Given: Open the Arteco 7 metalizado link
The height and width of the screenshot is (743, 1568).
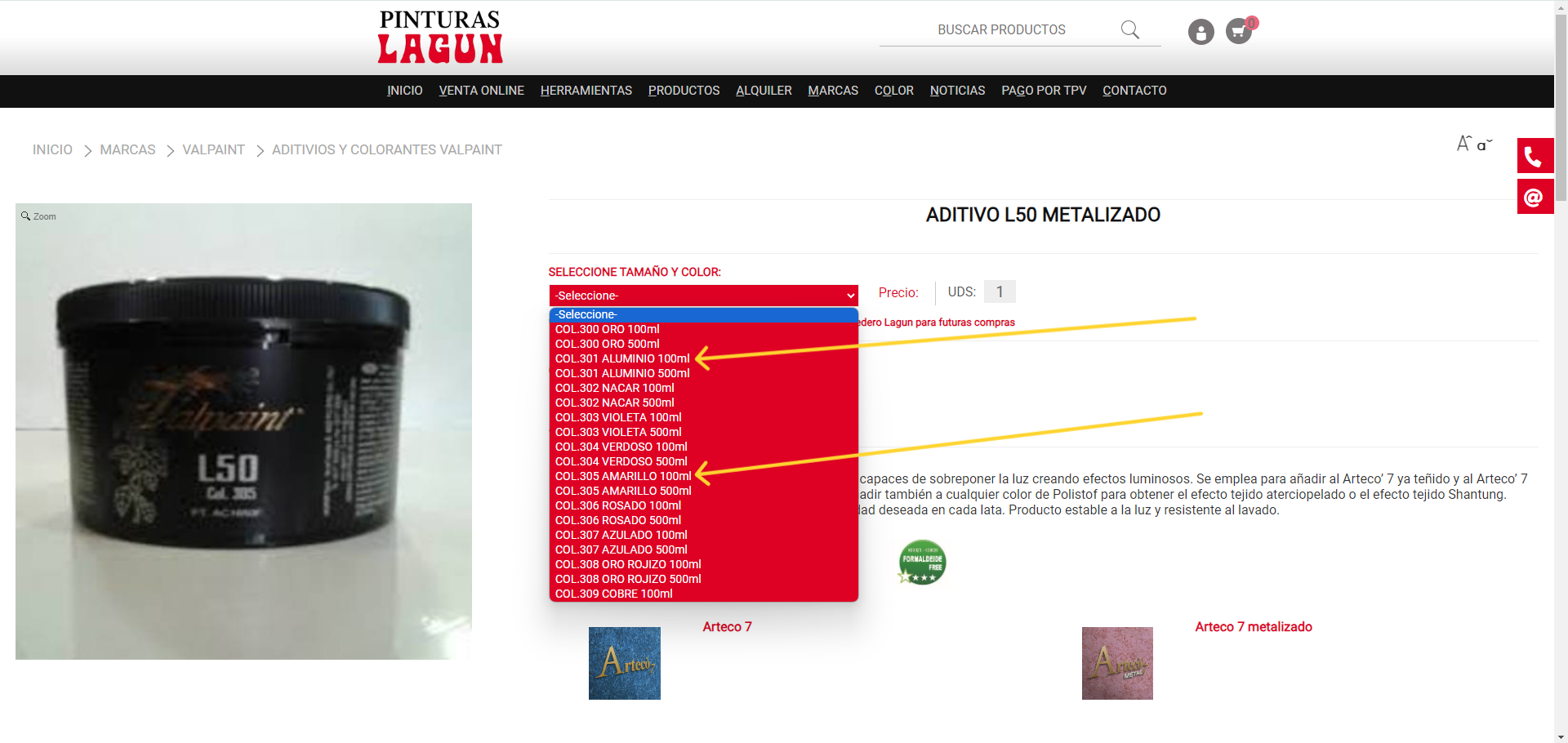Looking at the screenshot, I should (x=1253, y=627).
